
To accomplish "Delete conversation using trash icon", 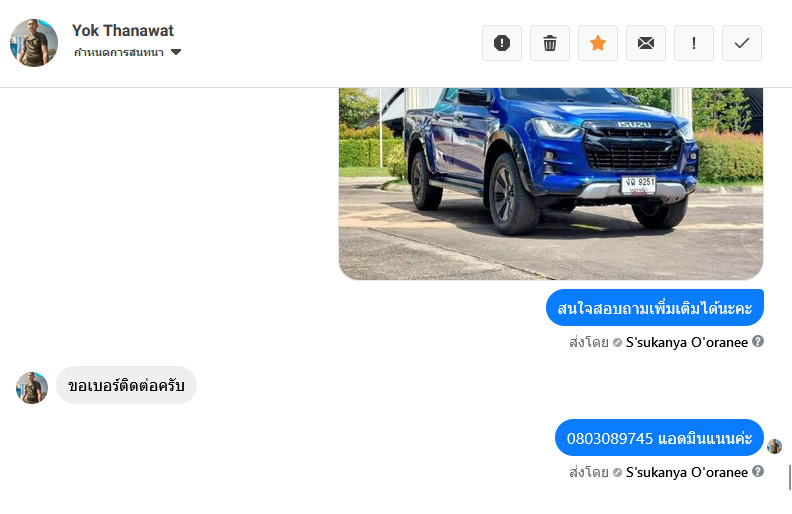I will (x=550, y=43).
